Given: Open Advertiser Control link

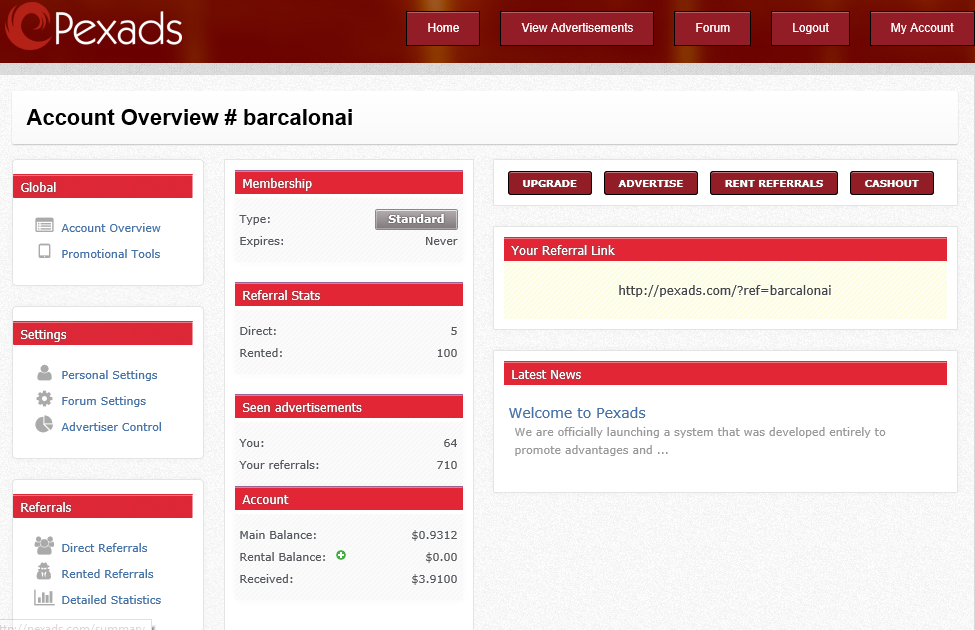Looking at the screenshot, I should (x=111, y=427).
